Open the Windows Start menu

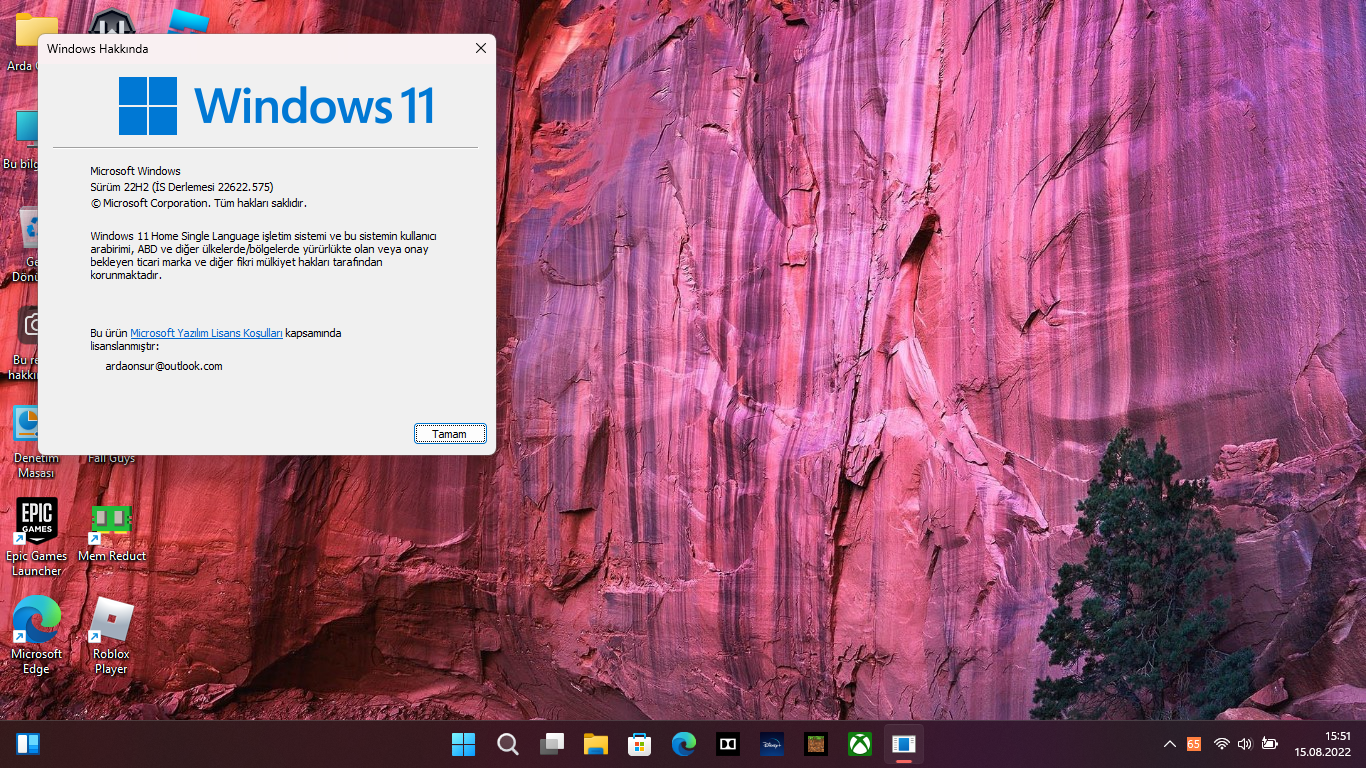coord(463,744)
